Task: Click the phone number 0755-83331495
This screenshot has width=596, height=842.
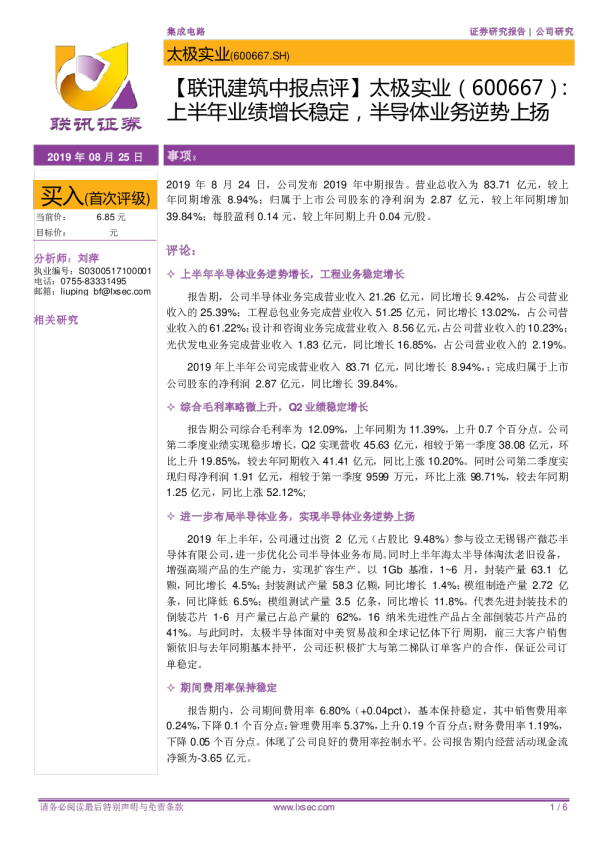Action: pos(93,281)
